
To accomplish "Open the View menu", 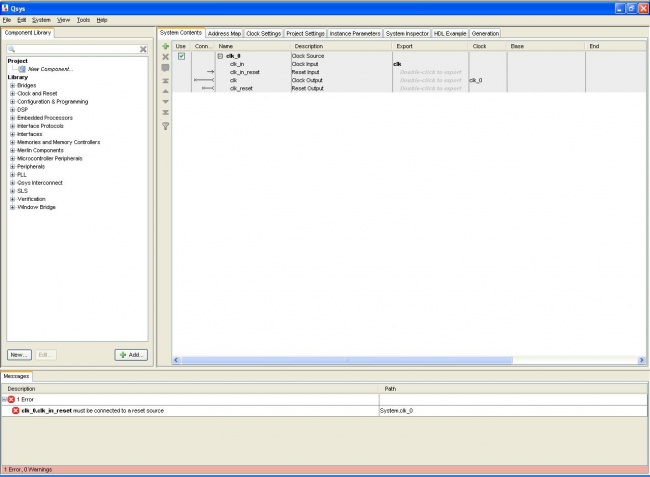I will click(x=63, y=20).
